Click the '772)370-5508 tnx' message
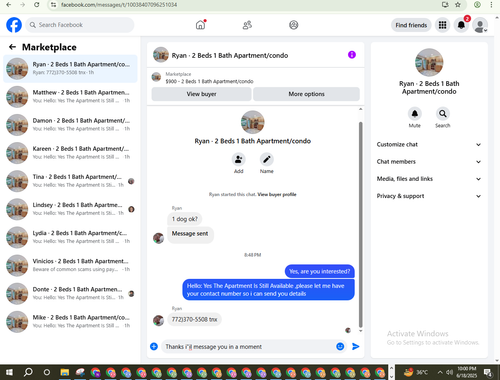Viewport: 500px width, 380px height. [x=194, y=319]
